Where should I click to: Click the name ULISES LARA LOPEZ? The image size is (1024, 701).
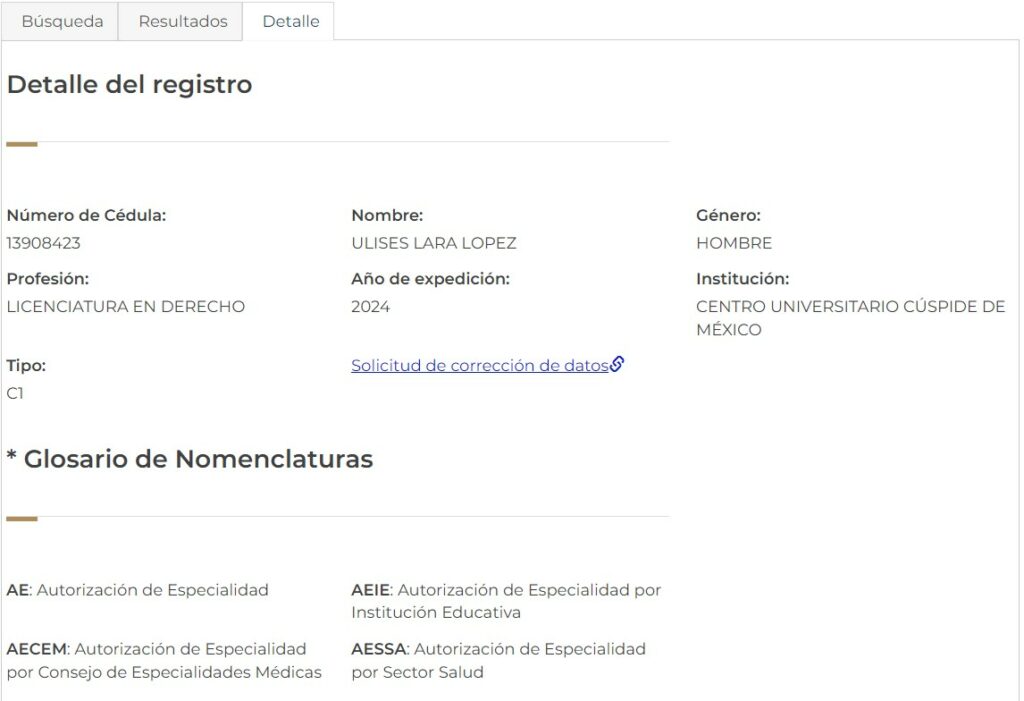pyautogui.click(x=434, y=243)
